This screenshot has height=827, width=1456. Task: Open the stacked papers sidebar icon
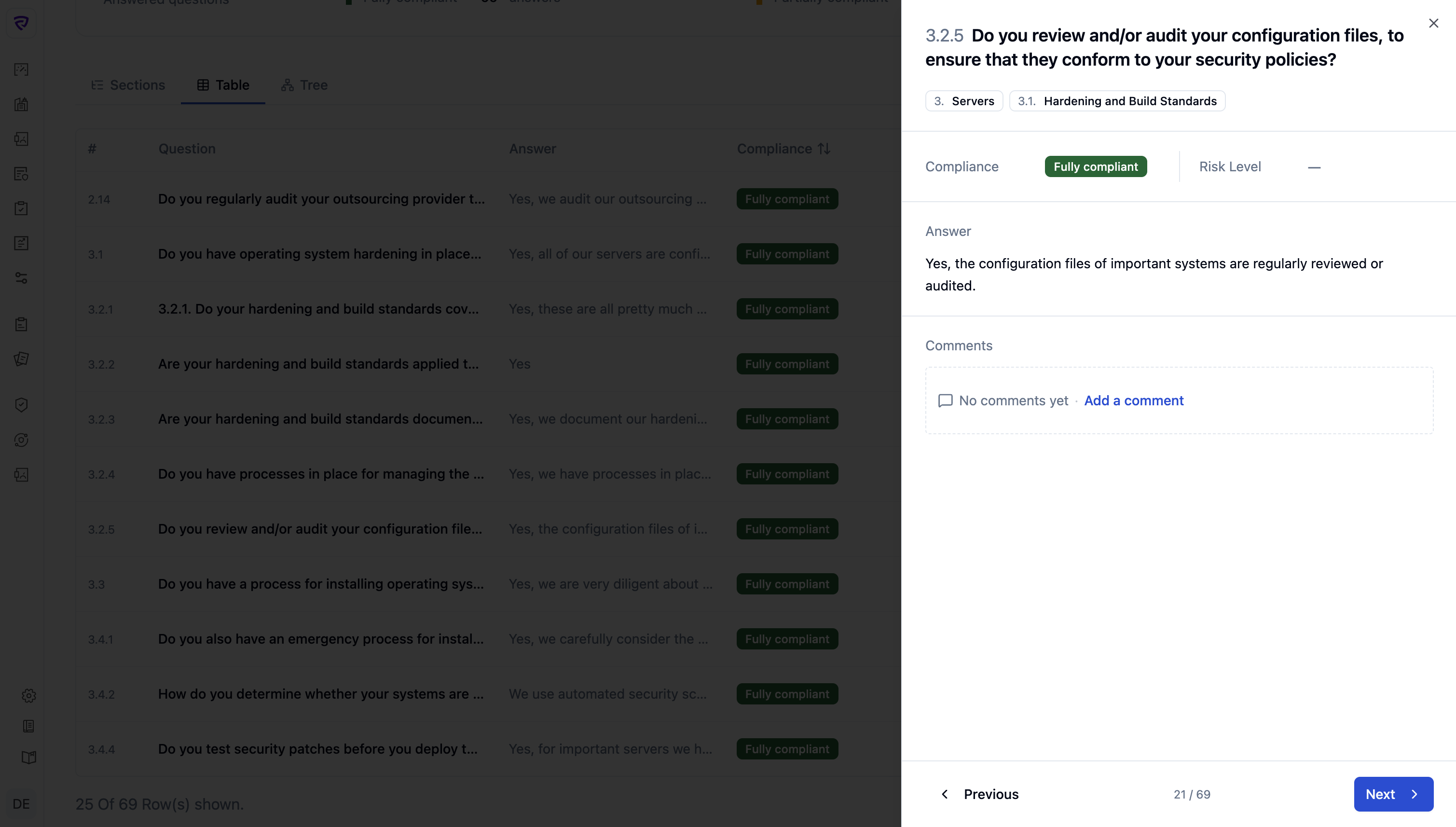(x=21, y=359)
